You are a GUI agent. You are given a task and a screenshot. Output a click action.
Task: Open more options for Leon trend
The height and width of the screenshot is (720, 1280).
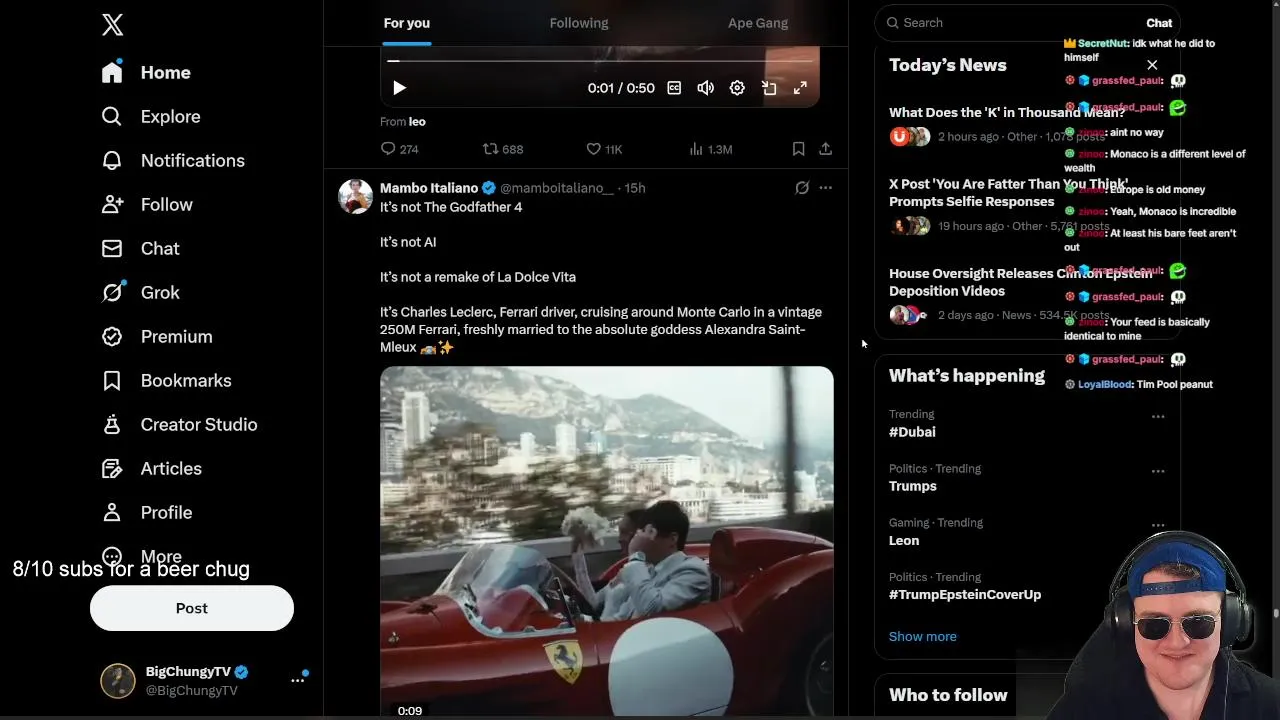pyautogui.click(x=1158, y=524)
